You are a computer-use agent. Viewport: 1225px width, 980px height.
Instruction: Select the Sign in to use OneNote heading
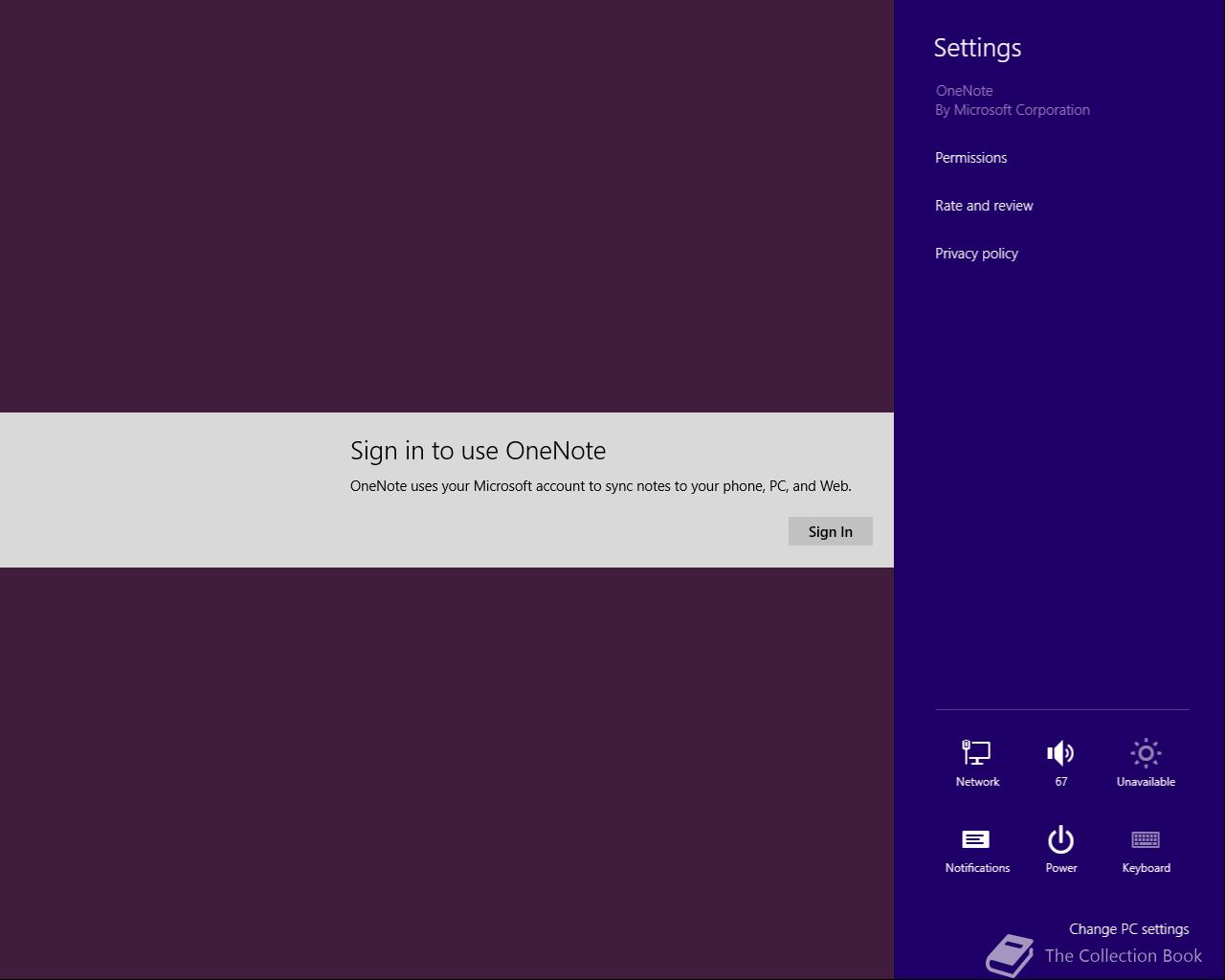[478, 451]
